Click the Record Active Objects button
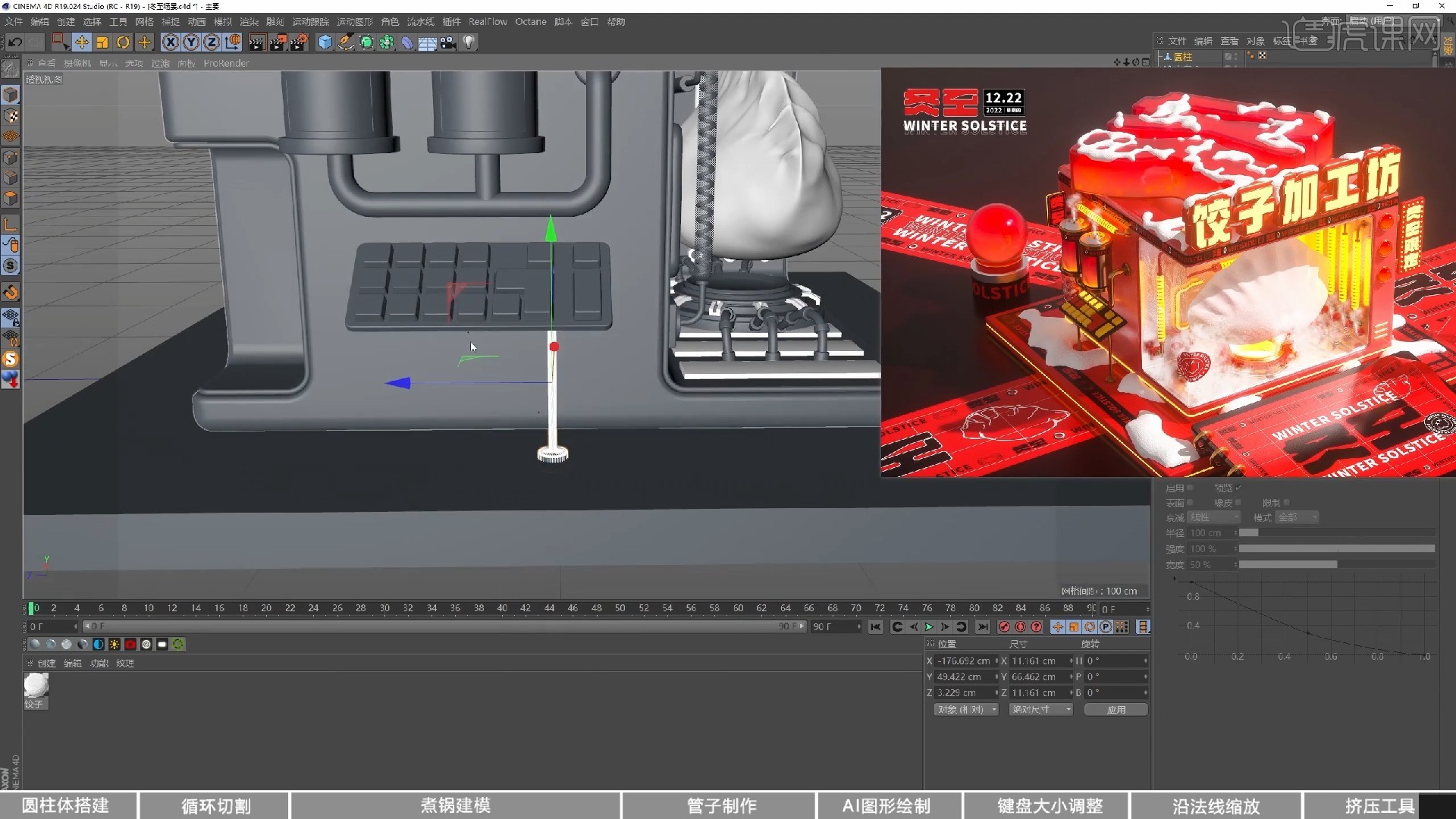Viewport: 1456px width, 819px height. click(x=1004, y=627)
